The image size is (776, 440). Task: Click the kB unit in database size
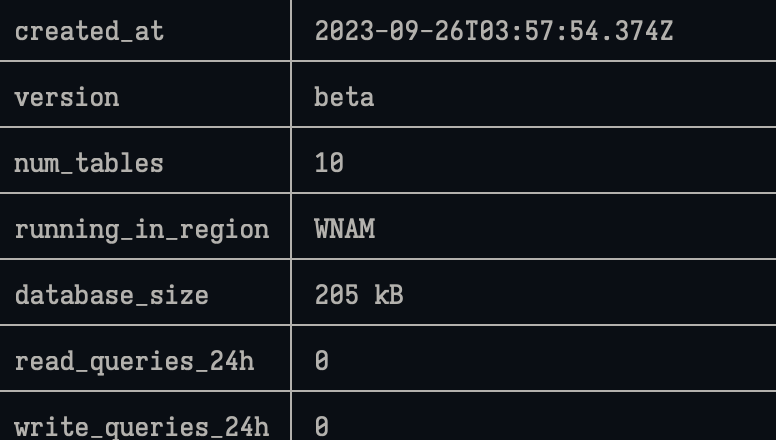389,295
